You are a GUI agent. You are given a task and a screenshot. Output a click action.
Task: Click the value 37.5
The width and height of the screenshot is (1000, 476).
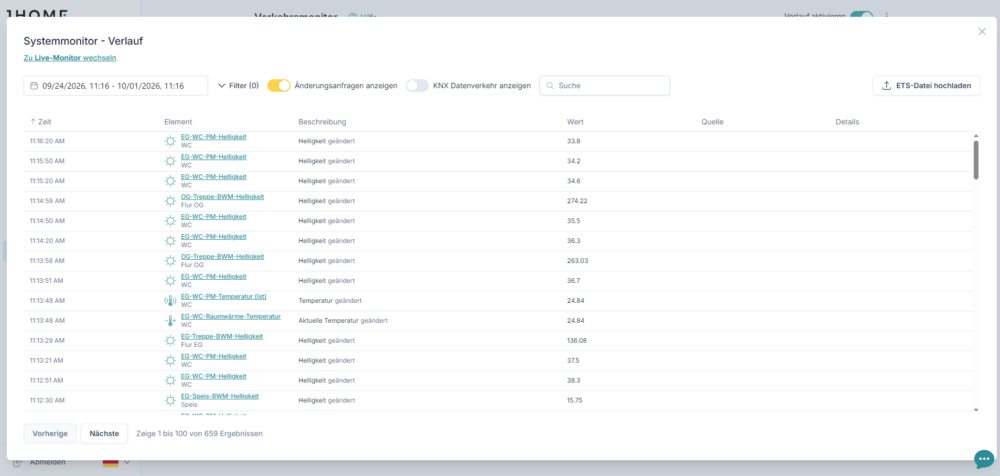tap(573, 360)
